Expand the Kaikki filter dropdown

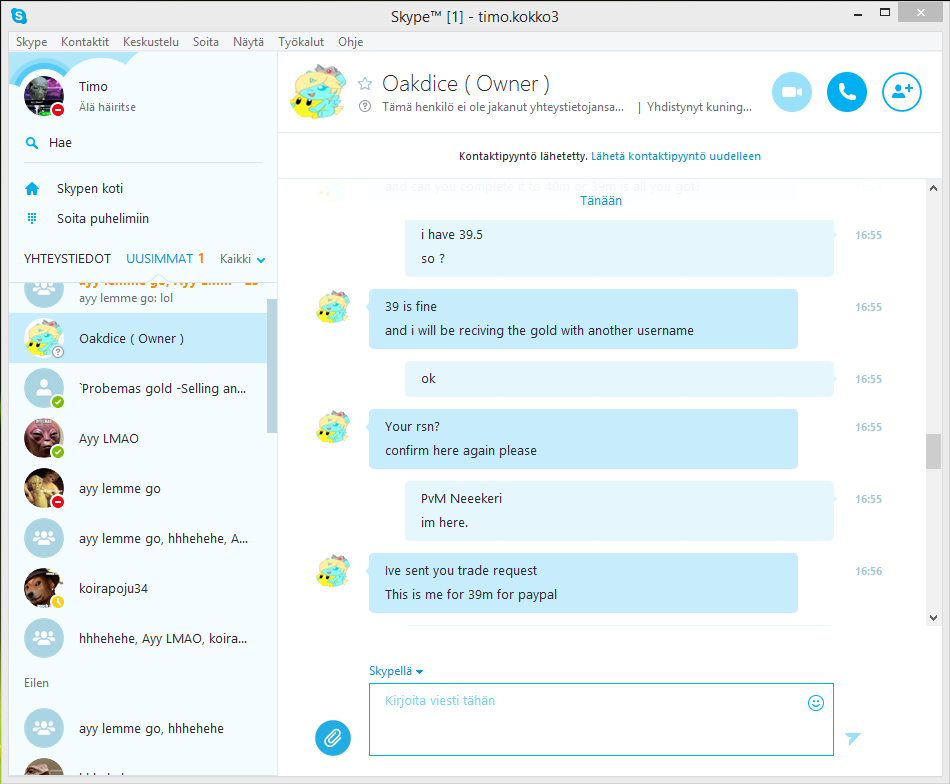242,259
